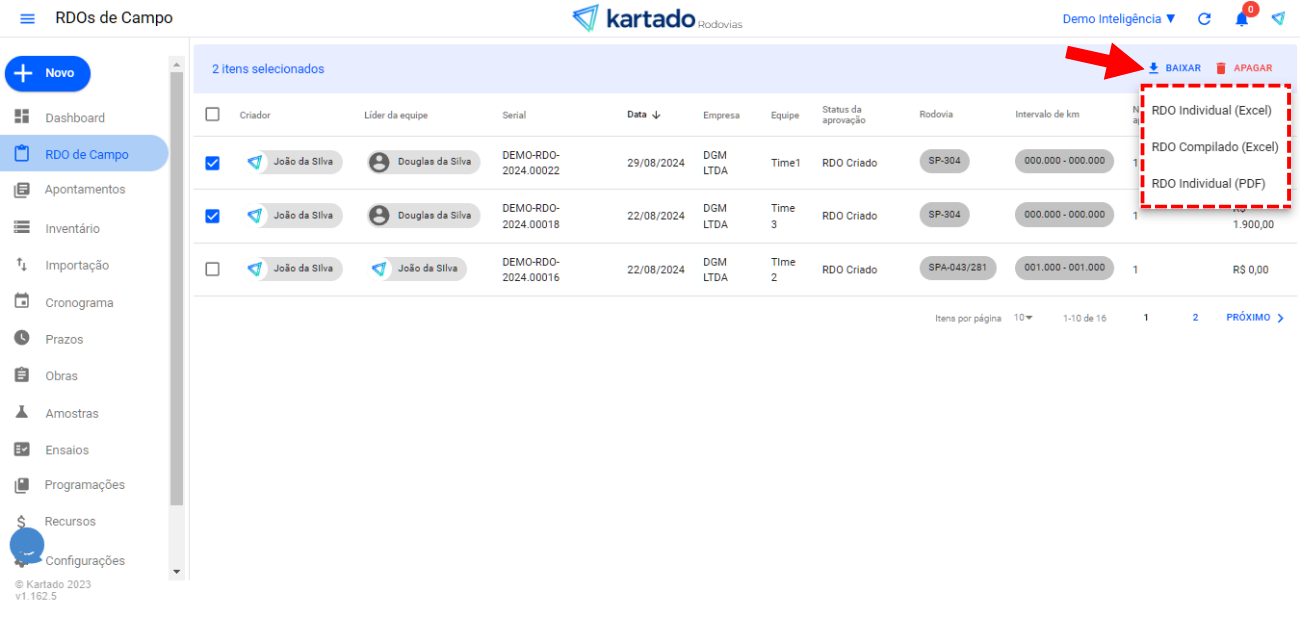Image resolution: width=1300 pixels, height=617 pixels.
Task: Open the notifications bell
Action: tap(1241, 19)
